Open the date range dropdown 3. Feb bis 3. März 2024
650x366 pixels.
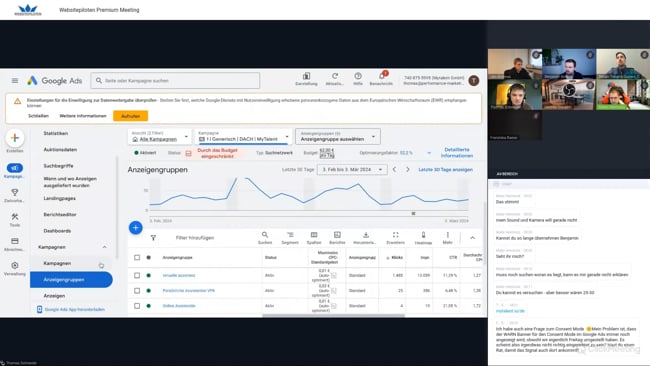352,170
